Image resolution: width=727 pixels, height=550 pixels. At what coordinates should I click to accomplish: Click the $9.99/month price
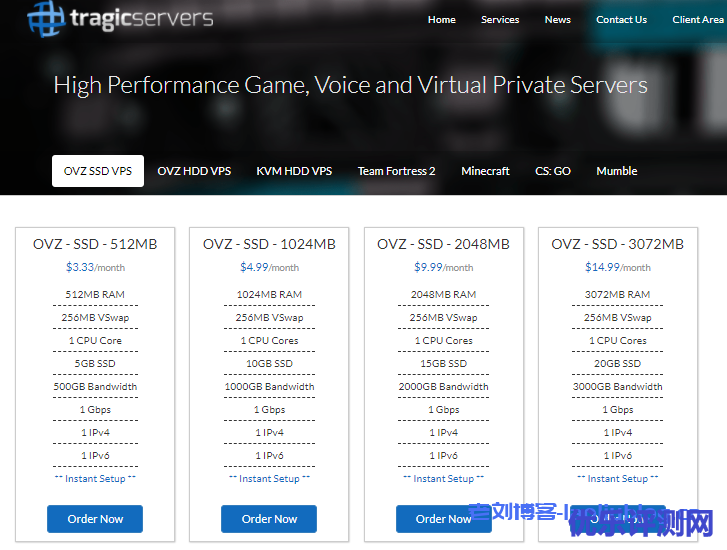click(x=444, y=267)
